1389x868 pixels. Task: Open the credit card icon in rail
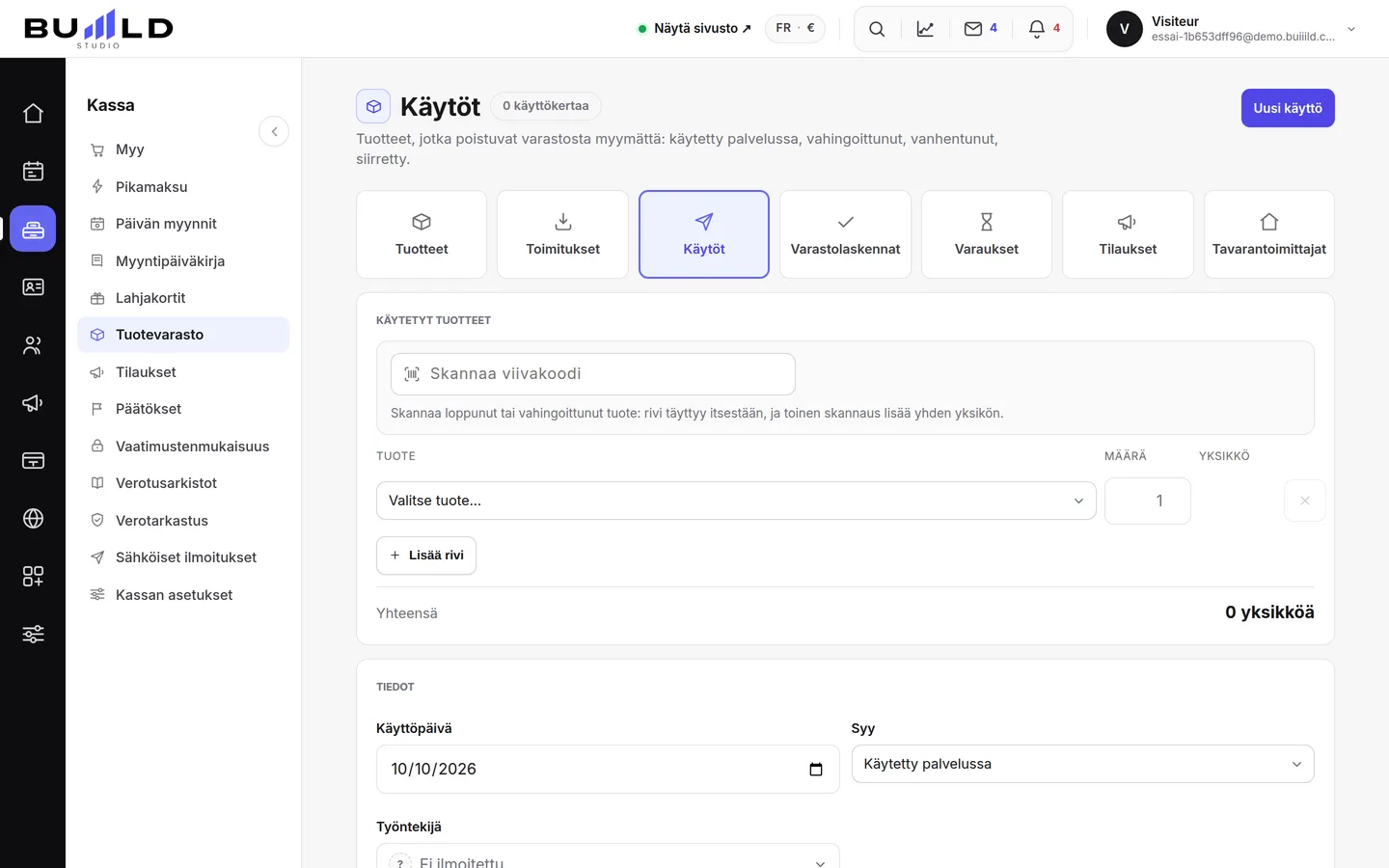(x=33, y=461)
